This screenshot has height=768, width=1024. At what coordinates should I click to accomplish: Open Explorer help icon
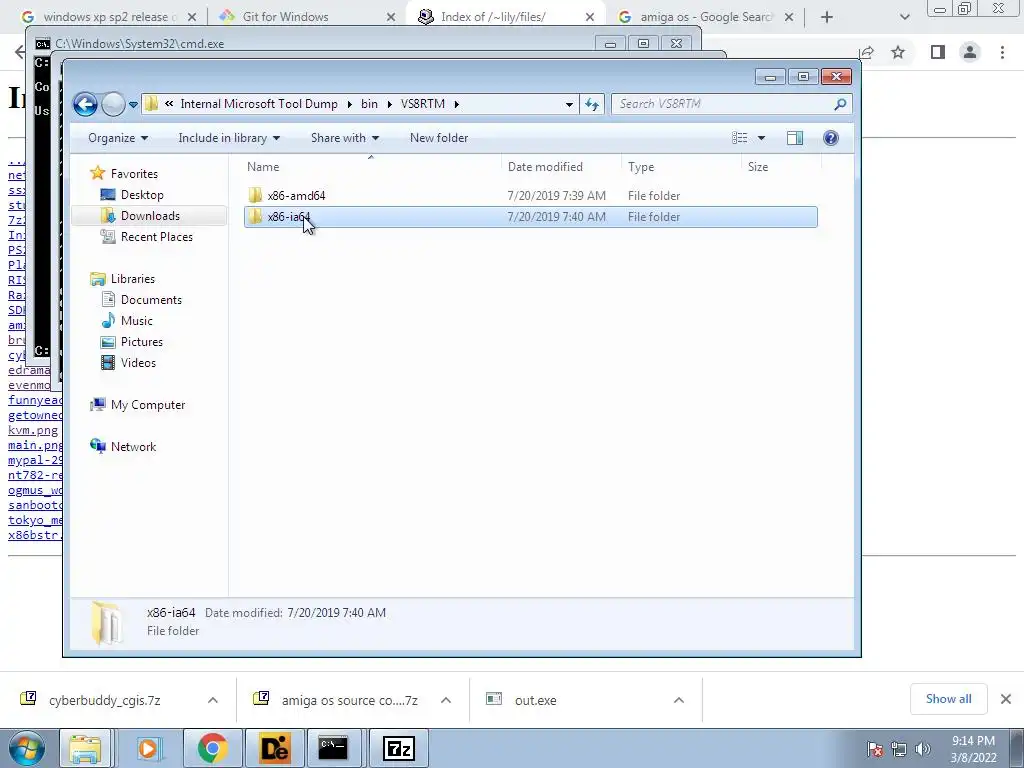[831, 138]
